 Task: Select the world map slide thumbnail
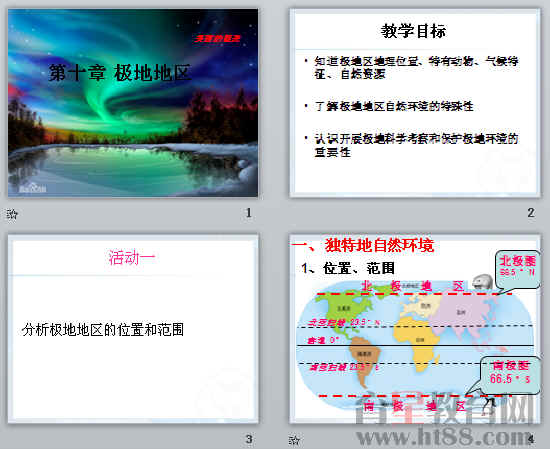point(415,329)
